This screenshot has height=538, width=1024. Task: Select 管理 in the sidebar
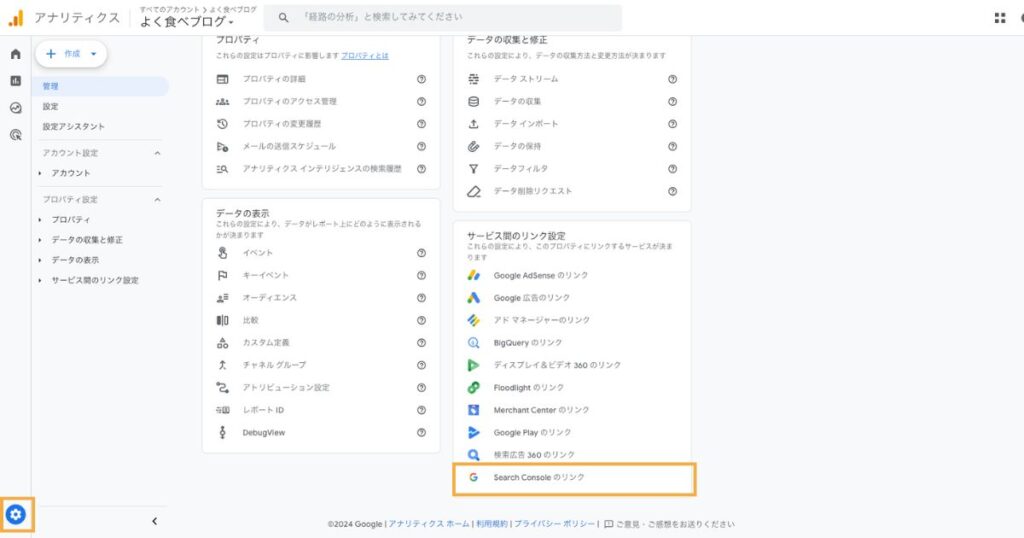tap(101, 86)
